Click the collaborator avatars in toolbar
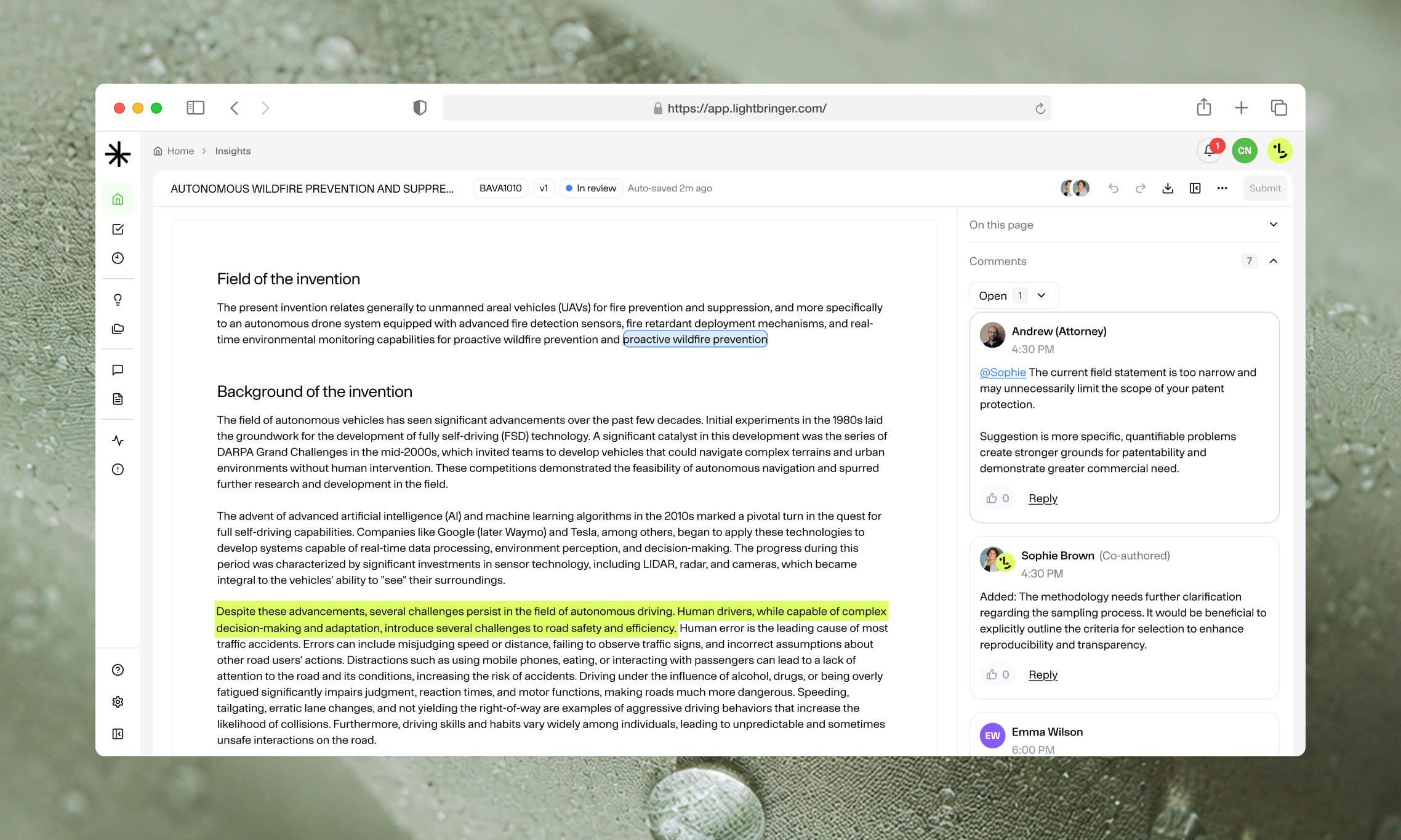This screenshot has width=1401, height=840. pyautogui.click(x=1075, y=188)
